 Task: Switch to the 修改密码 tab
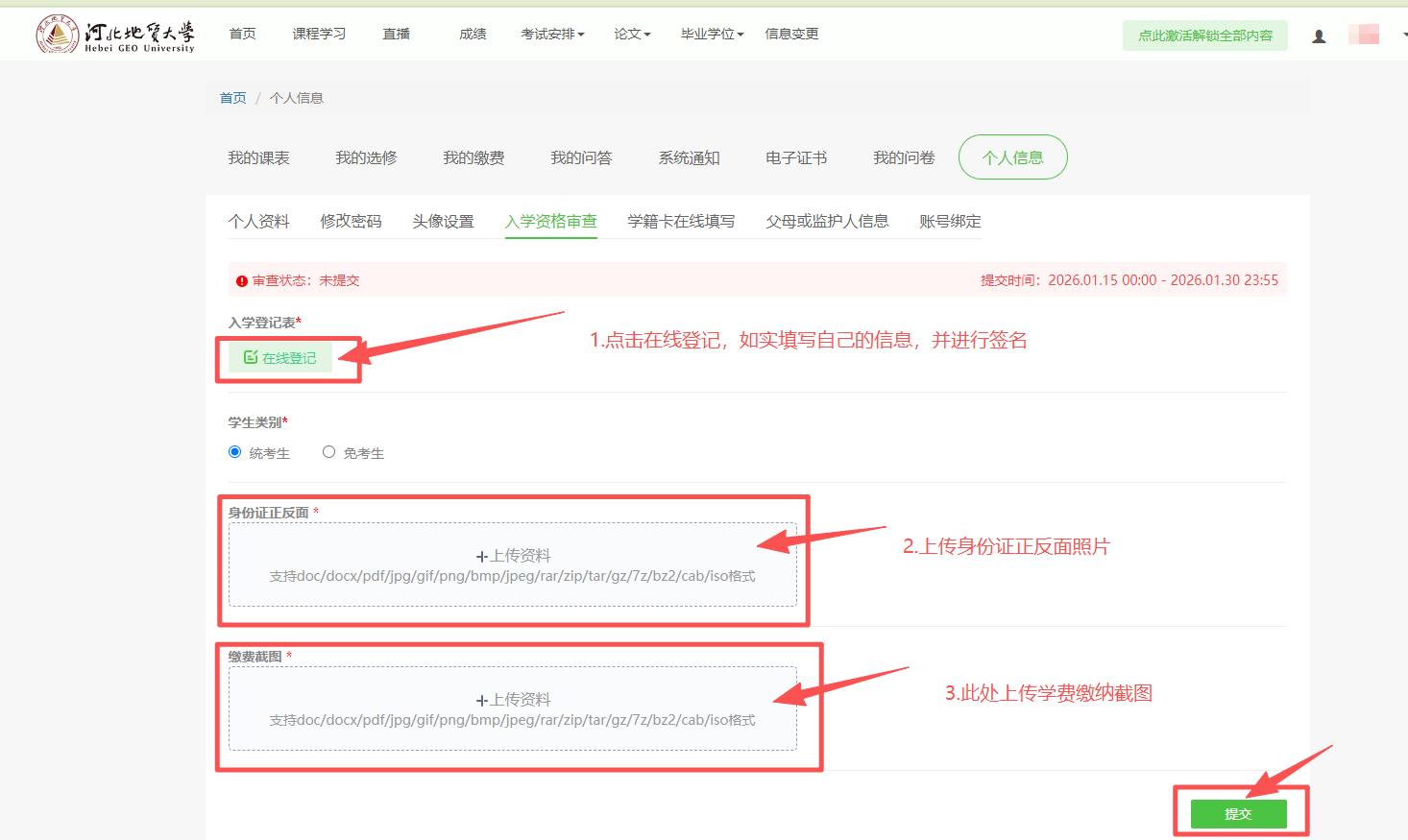coord(351,222)
